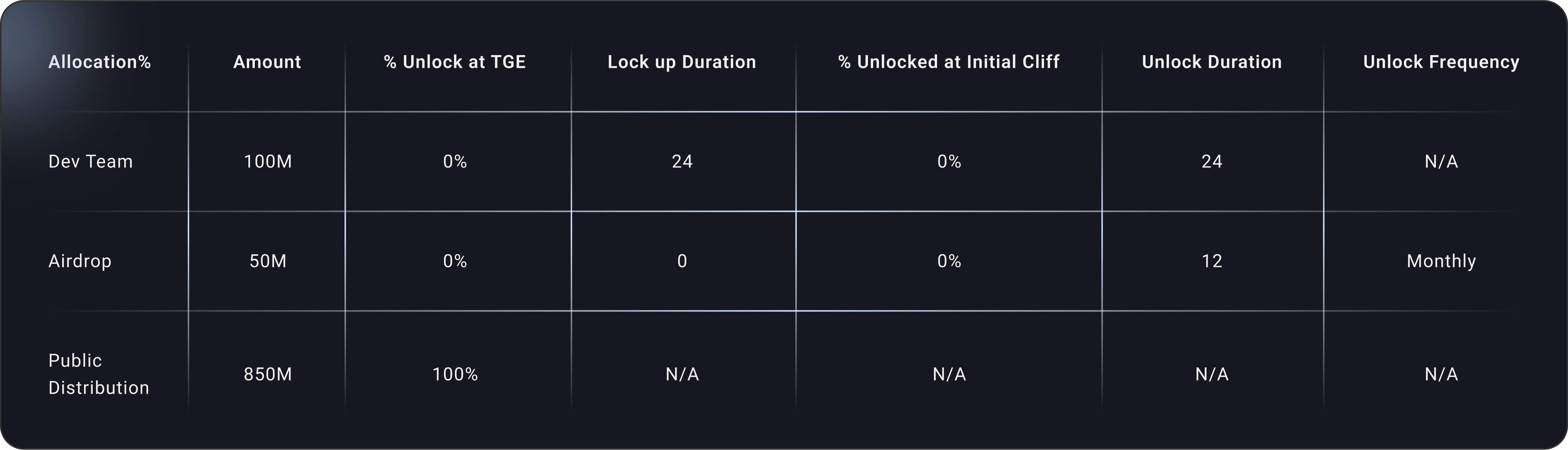The width and height of the screenshot is (1568, 450).
Task: Click Dev Team's N/A unlock frequency cell
Action: [x=1441, y=161]
